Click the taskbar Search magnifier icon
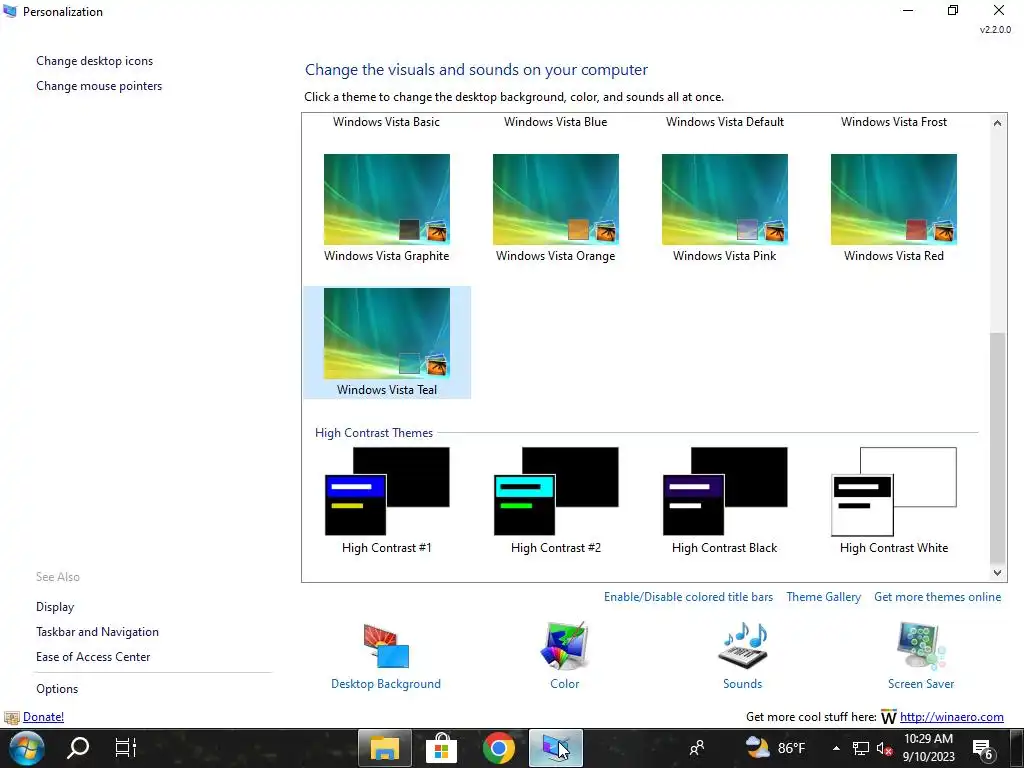 [78, 748]
